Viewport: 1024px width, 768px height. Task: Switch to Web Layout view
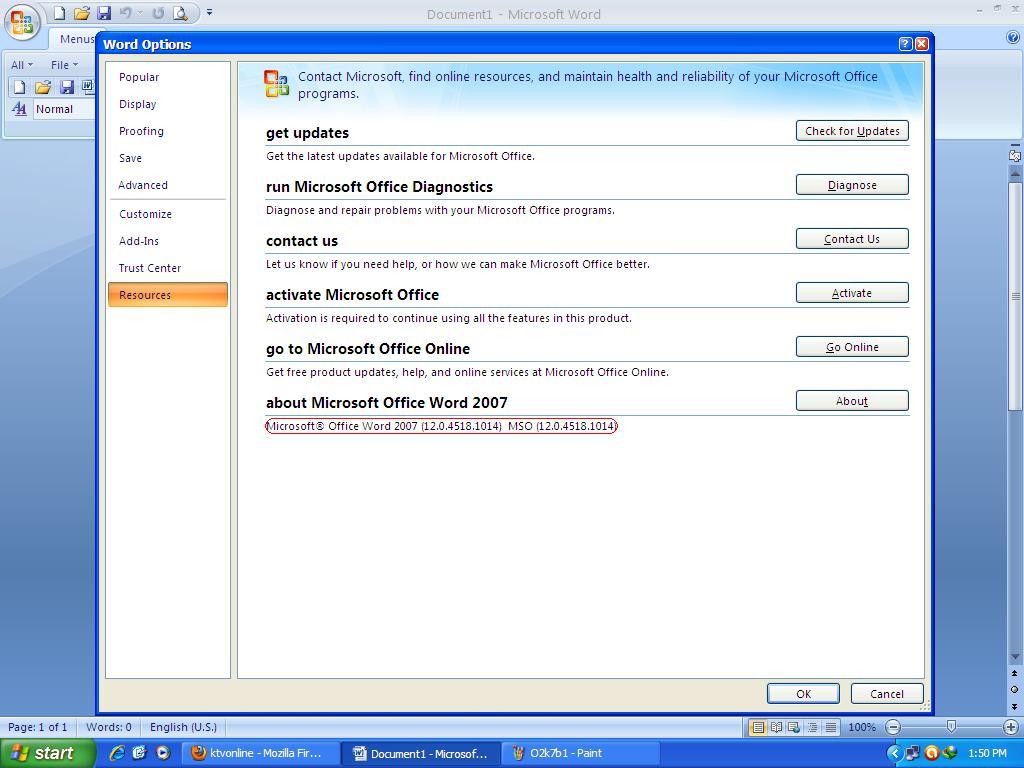(794, 727)
